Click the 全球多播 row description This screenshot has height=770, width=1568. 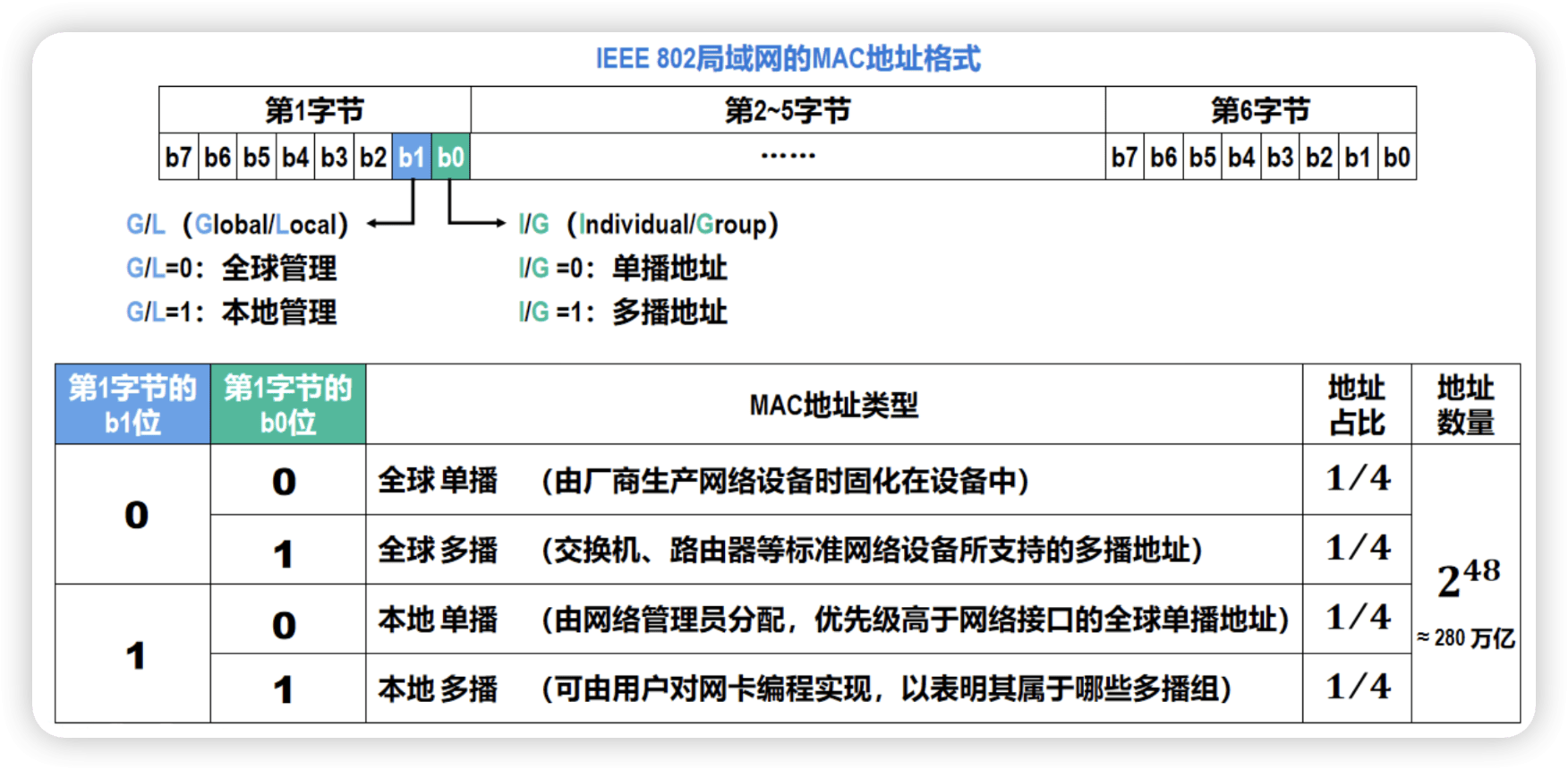pos(873,550)
